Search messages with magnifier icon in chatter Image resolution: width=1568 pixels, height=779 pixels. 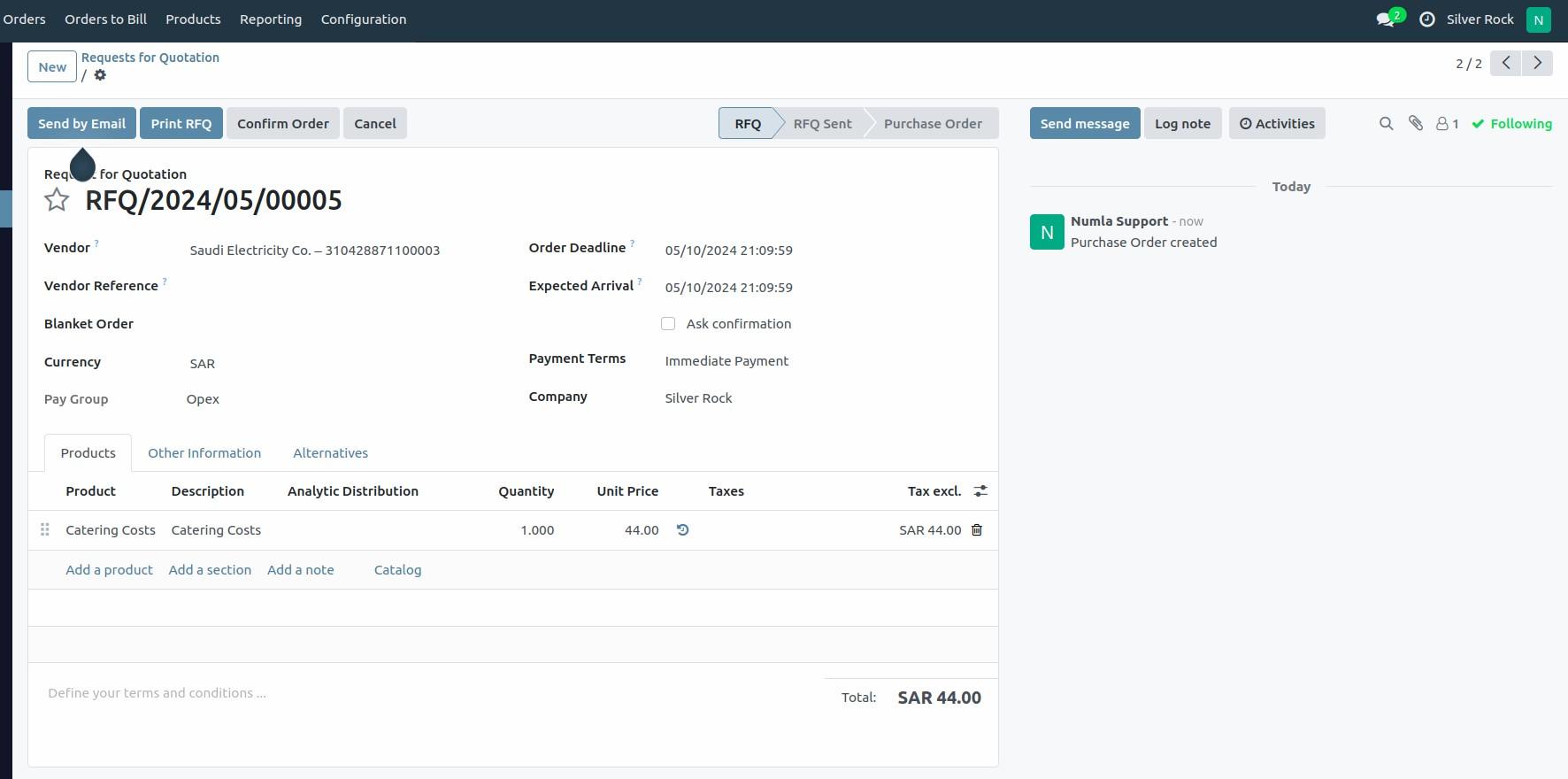(1386, 124)
